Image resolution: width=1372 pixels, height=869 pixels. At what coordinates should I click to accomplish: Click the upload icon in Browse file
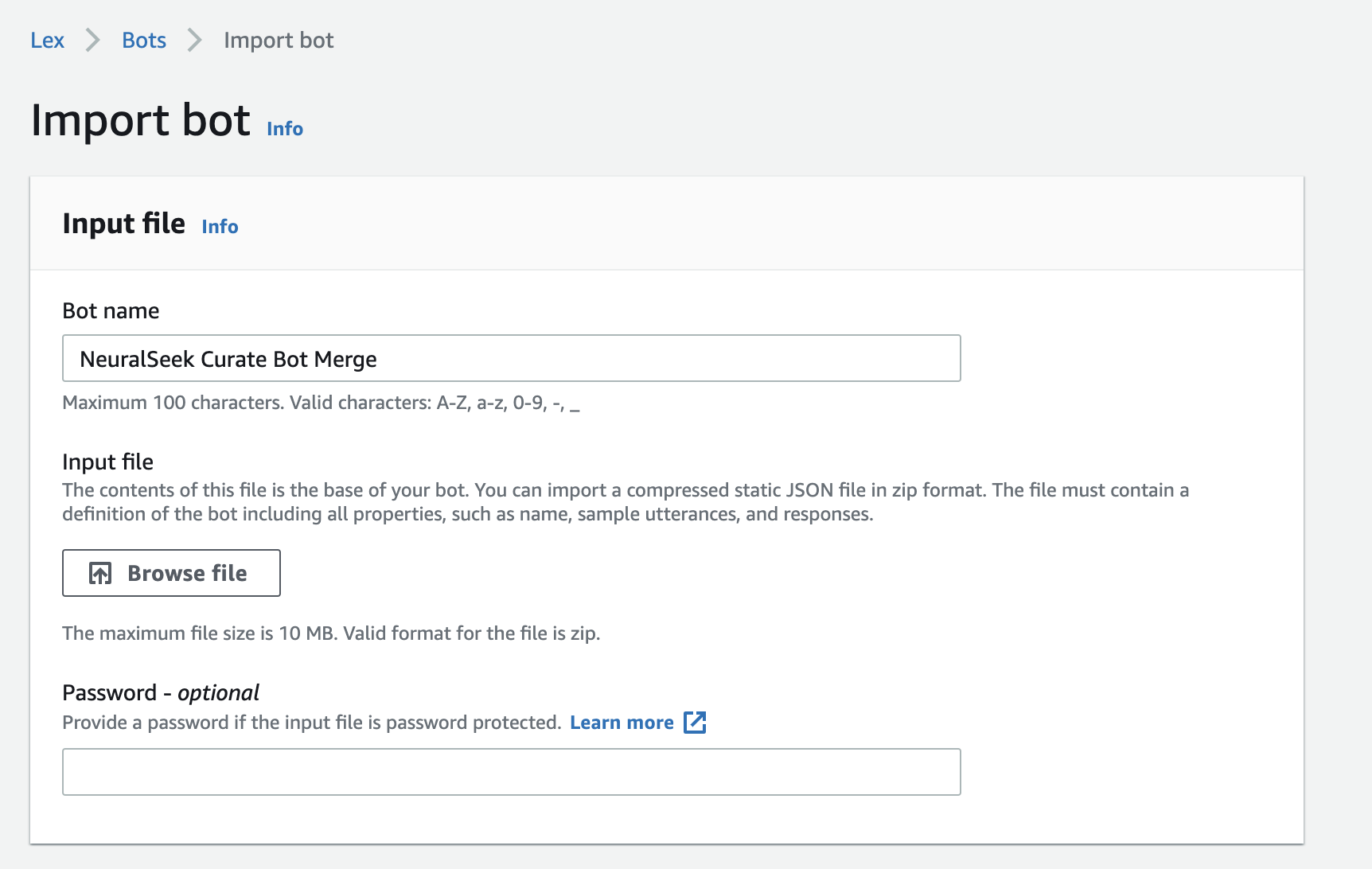100,573
